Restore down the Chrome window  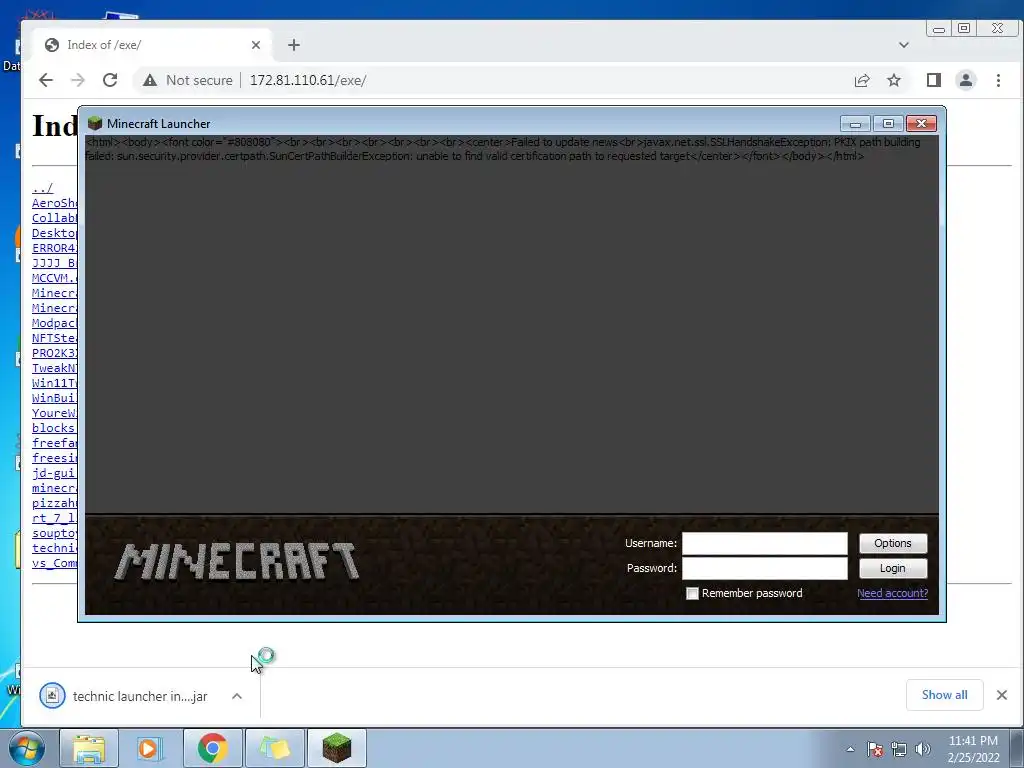pos(964,29)
